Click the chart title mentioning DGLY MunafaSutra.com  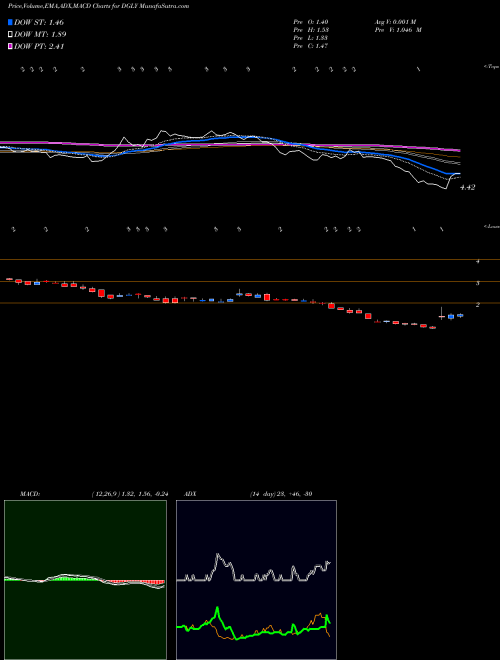click(x=98, y=6)
